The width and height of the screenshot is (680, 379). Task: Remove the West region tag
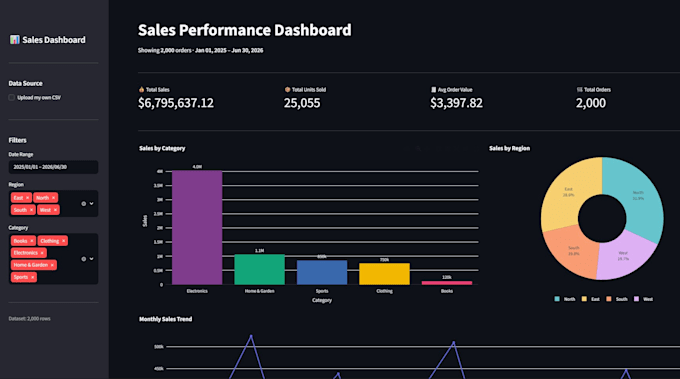tap(55, 210)
